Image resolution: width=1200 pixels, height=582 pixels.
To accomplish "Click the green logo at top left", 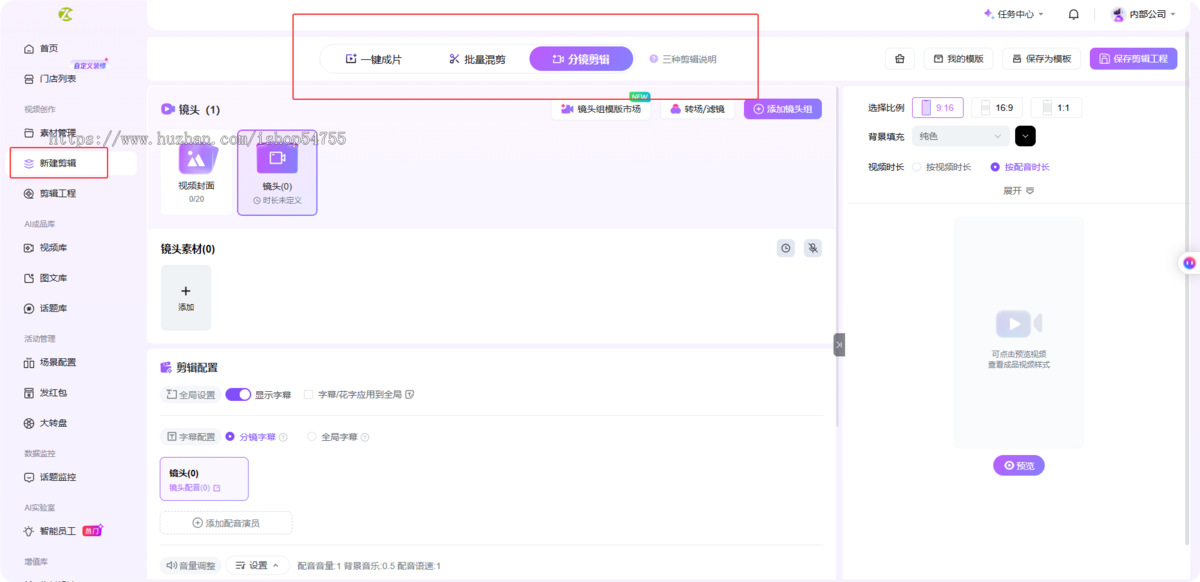I will pos(66,14).
